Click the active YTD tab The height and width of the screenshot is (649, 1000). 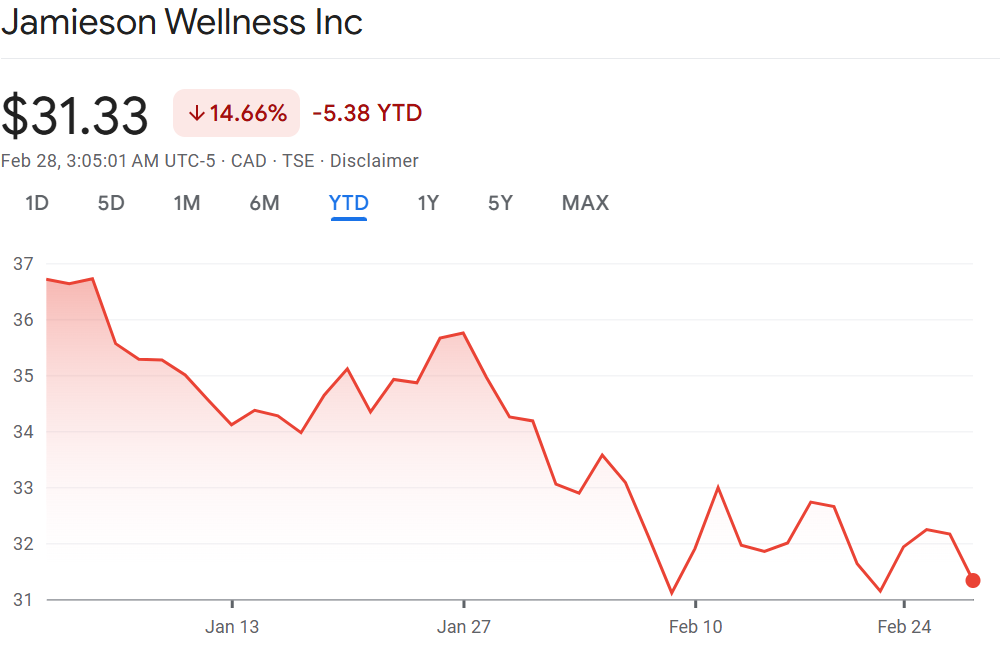click(x=349, y=203)
